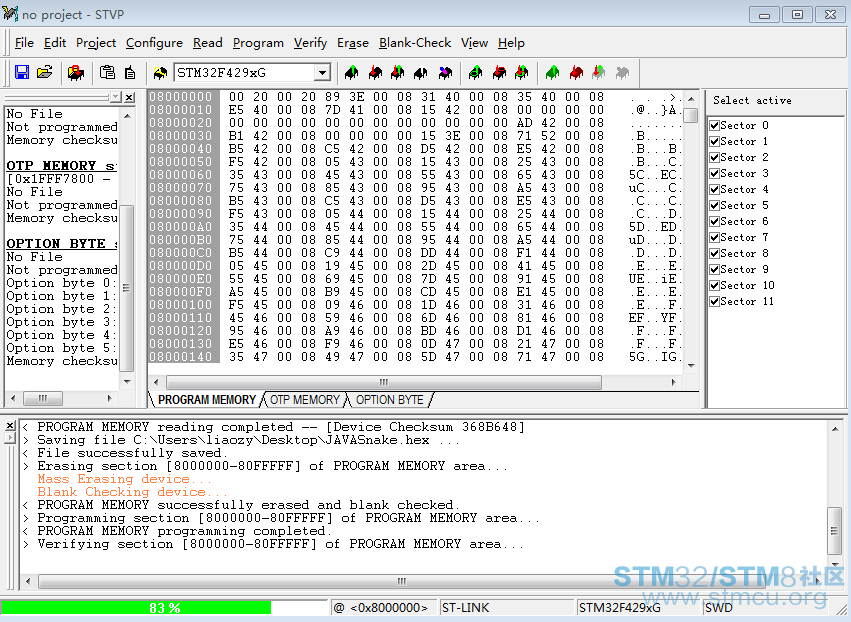This screenshot has width=851, height=622.
Task: Switch to the OTP MEMORY tab
Action: [x=304, y=400]
